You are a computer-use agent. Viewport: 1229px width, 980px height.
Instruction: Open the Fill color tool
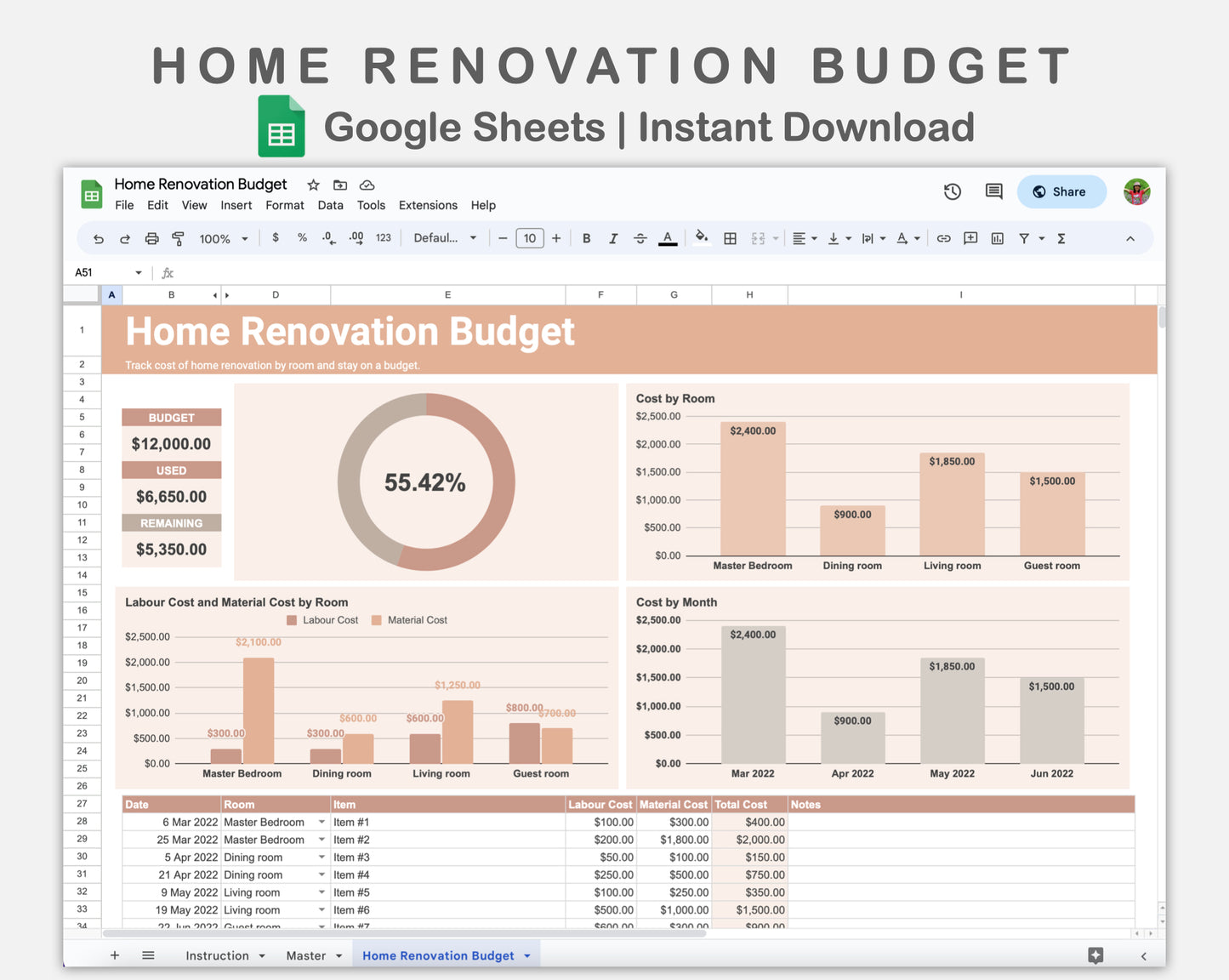pyautogui.click(x=701, y=238)
